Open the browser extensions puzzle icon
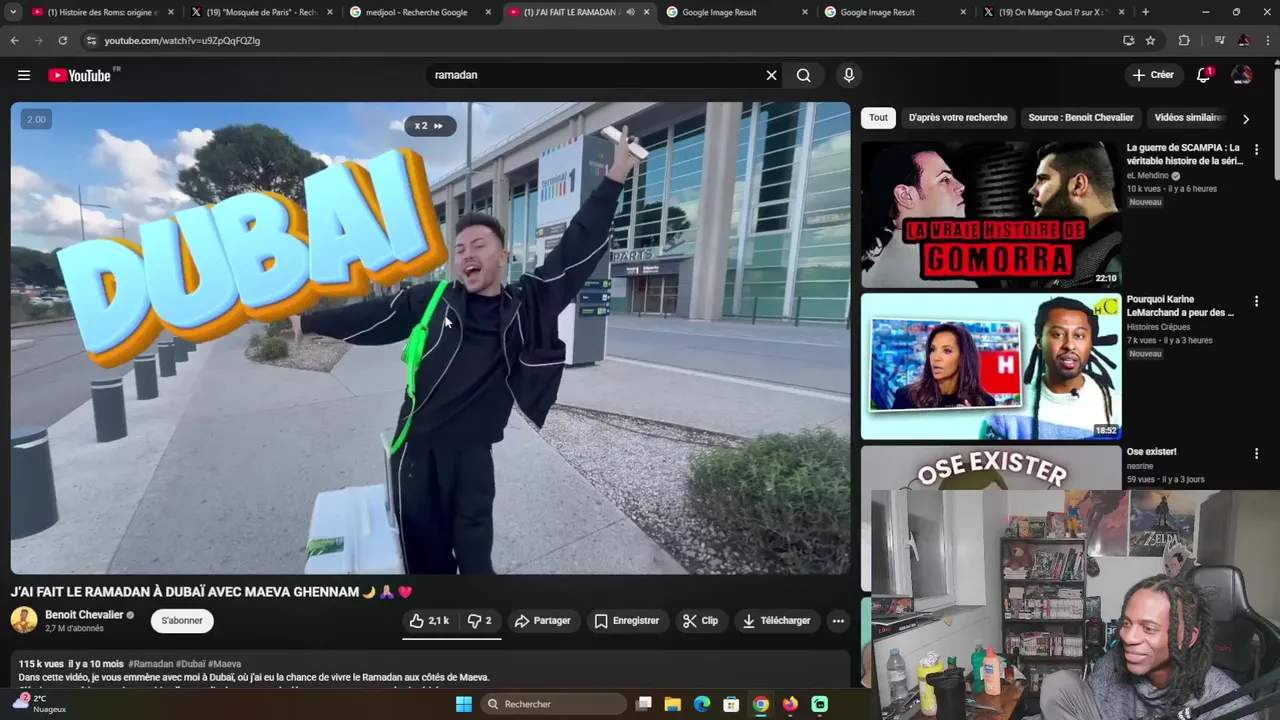Viewport: 1280px width, 720px height. [x=1184, y=40]
